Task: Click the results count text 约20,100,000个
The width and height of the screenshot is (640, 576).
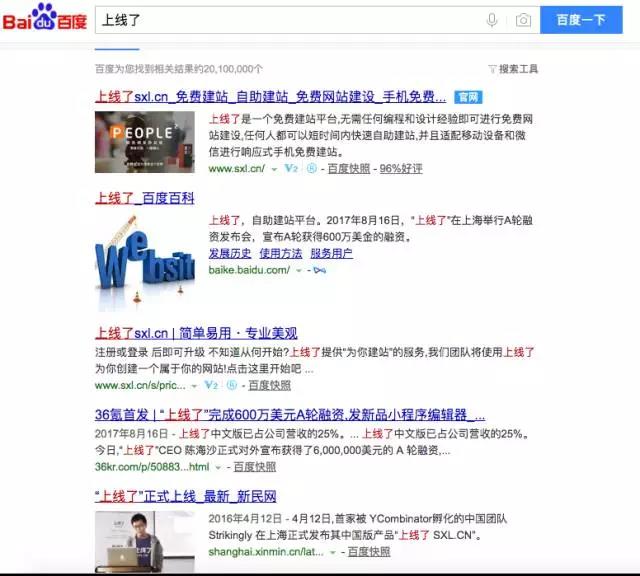Action: point(228,69)
